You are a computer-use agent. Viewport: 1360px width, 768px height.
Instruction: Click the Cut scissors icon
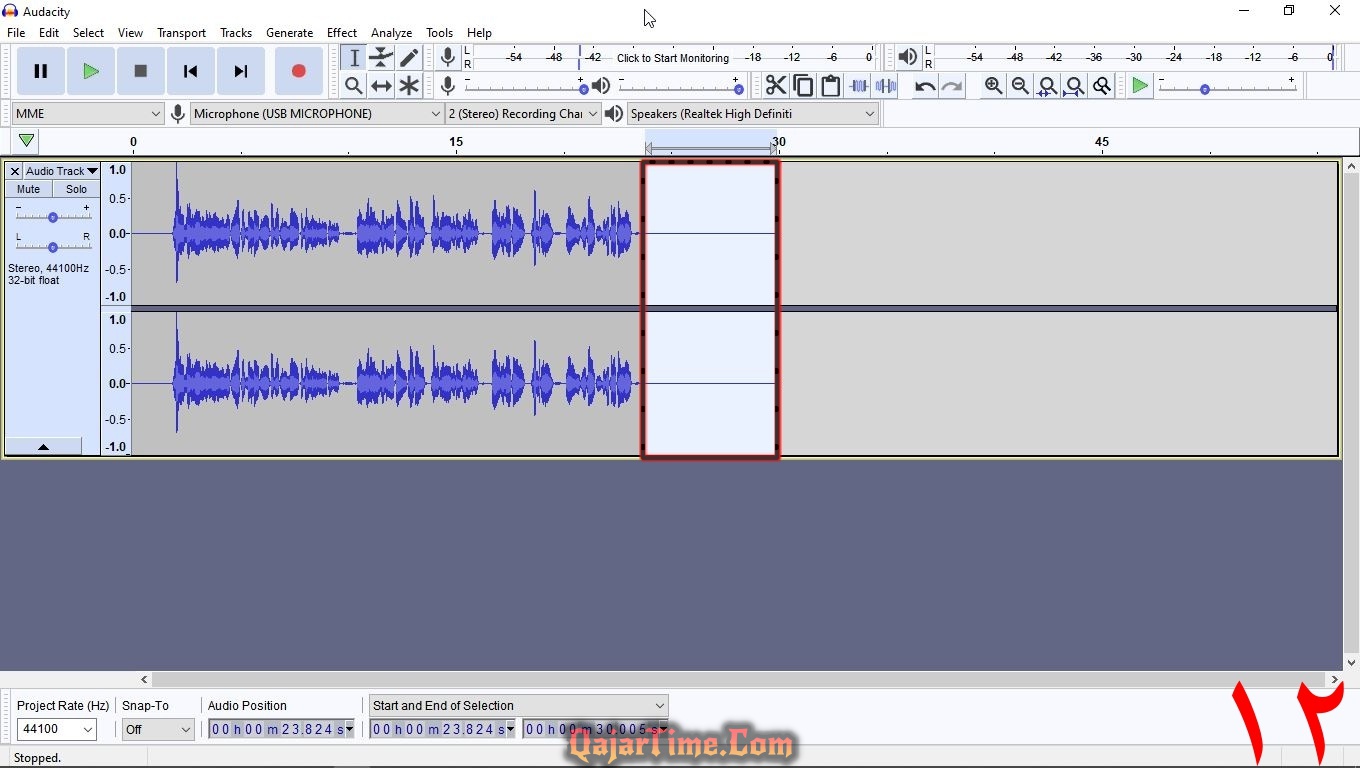point(775,86)
